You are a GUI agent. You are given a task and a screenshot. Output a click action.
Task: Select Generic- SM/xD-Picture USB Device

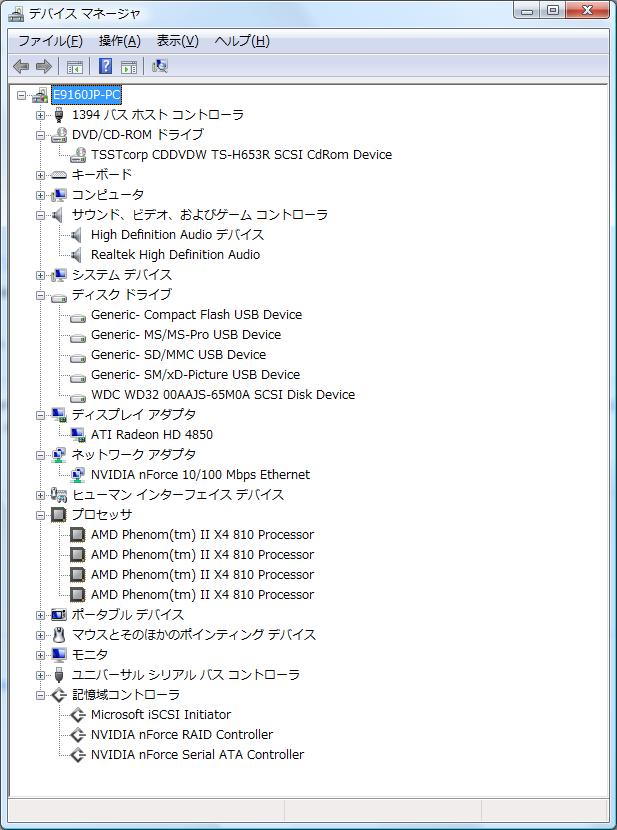click(x=195, y=375)
